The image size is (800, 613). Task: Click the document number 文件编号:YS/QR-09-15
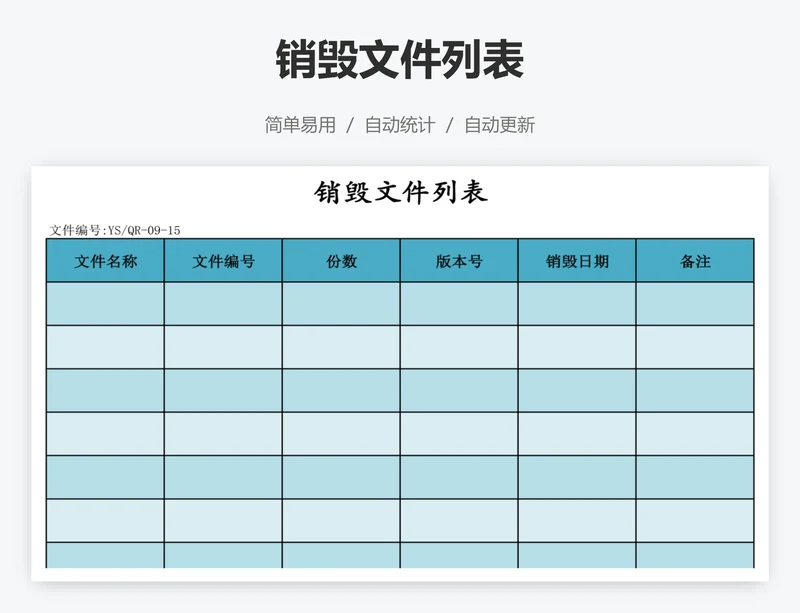[x=115, y=230]
